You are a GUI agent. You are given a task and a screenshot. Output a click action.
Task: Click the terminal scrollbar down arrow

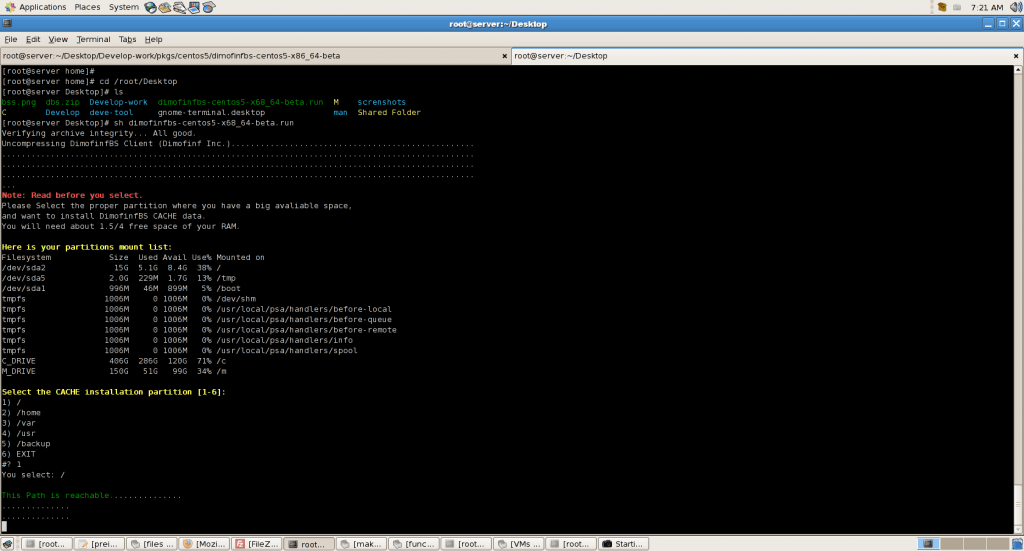[x=1018, y=530]
